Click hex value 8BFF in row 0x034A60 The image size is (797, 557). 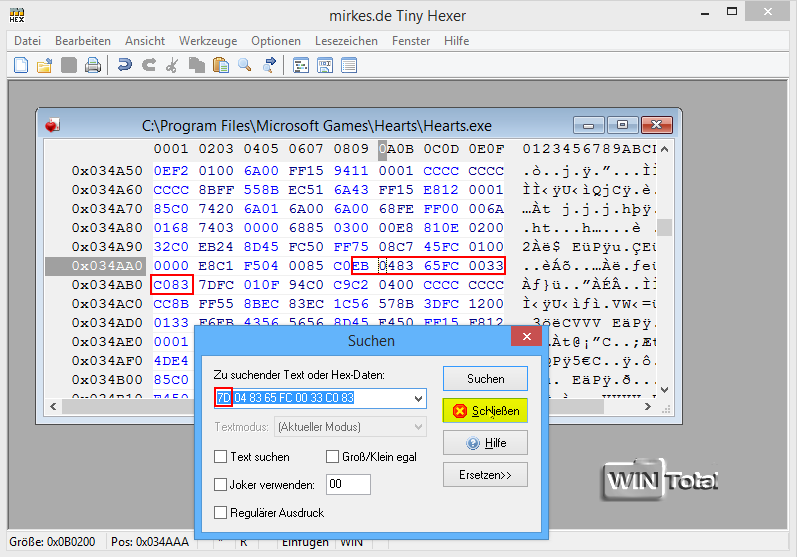tap(216, 190)
